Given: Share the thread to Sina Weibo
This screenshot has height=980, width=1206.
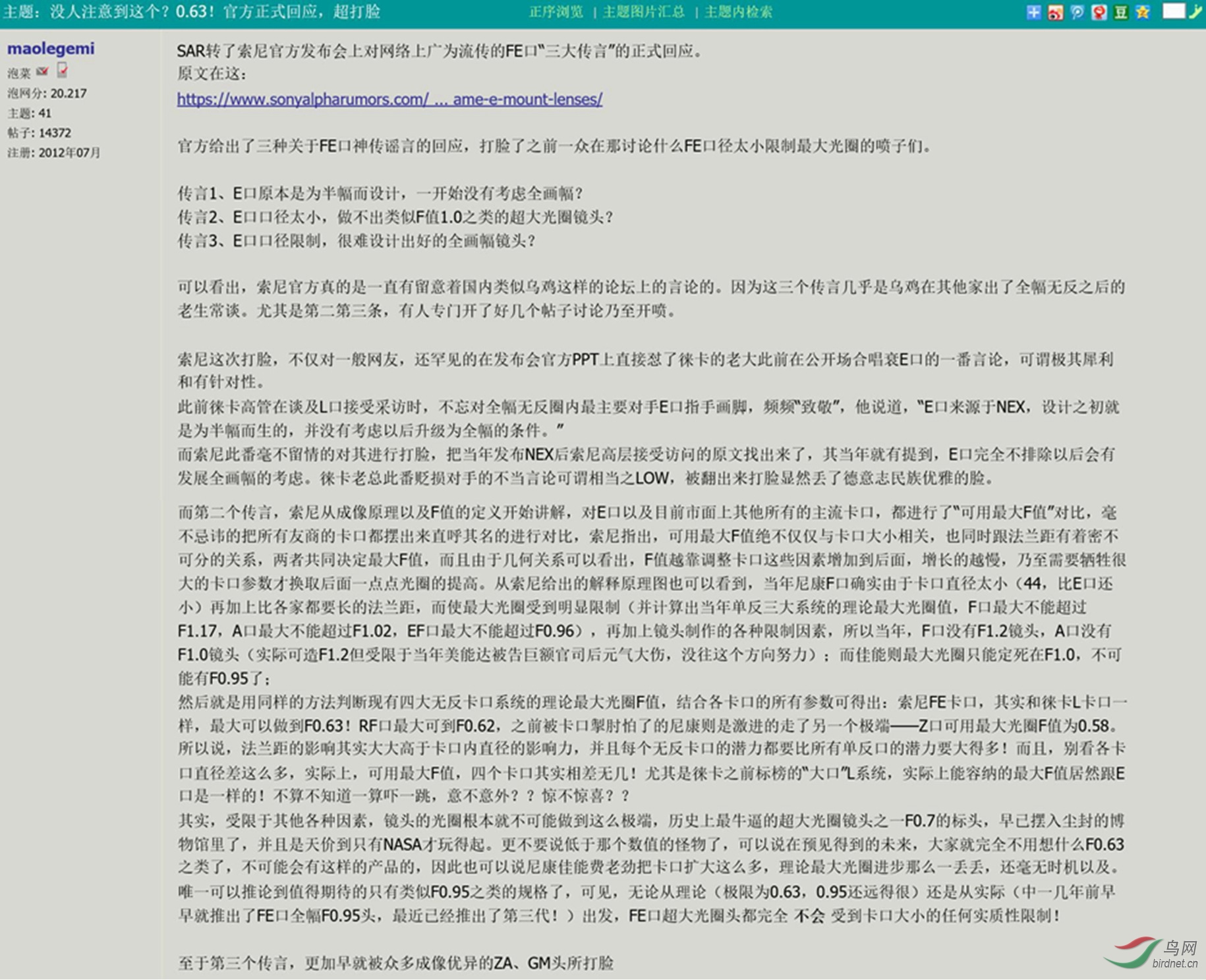Looking at the screenshot, I should click(1055, 12).
